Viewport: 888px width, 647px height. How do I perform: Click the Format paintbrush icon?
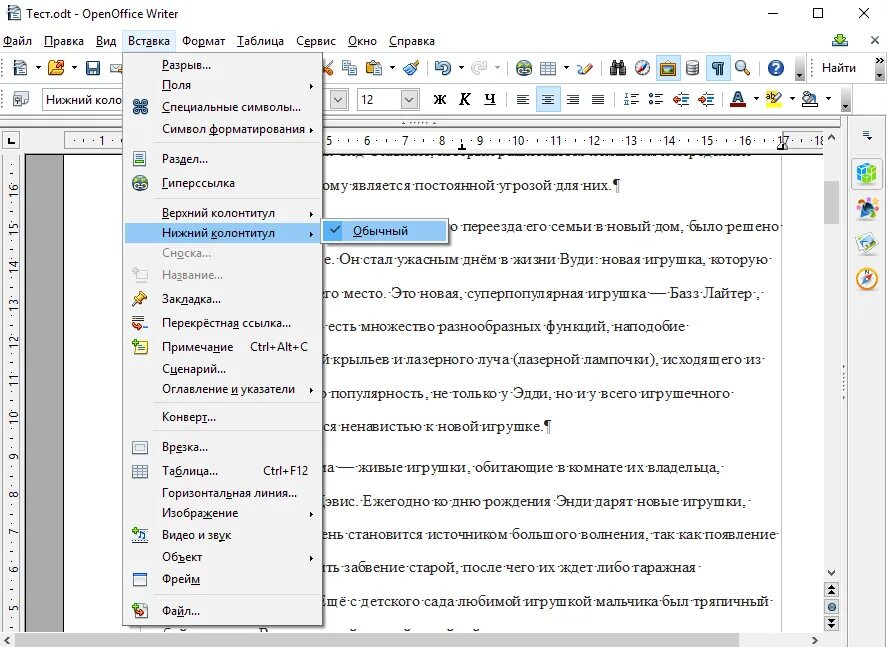pyautogui.click(x=411, y=68)
